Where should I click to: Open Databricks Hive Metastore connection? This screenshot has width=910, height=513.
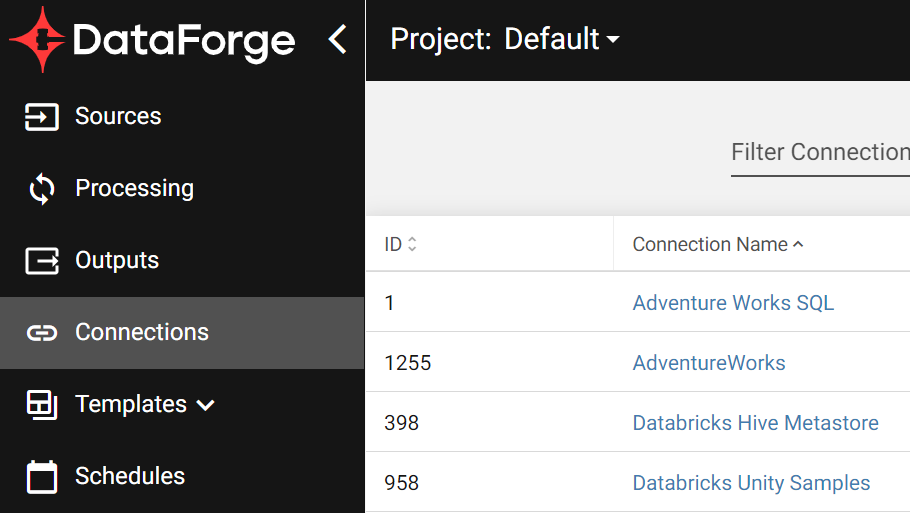pos(756,423)
